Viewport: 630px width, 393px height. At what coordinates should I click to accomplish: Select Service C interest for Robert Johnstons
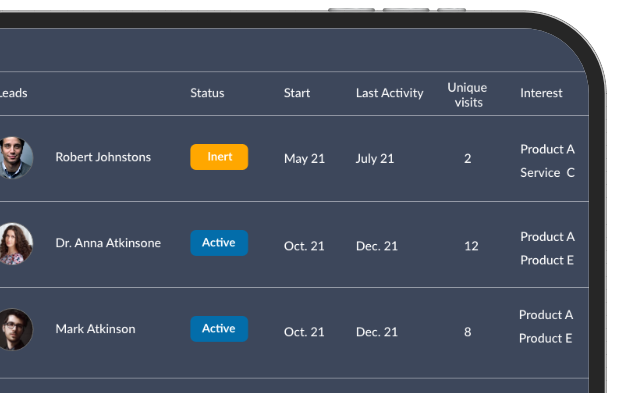[547, 172]
